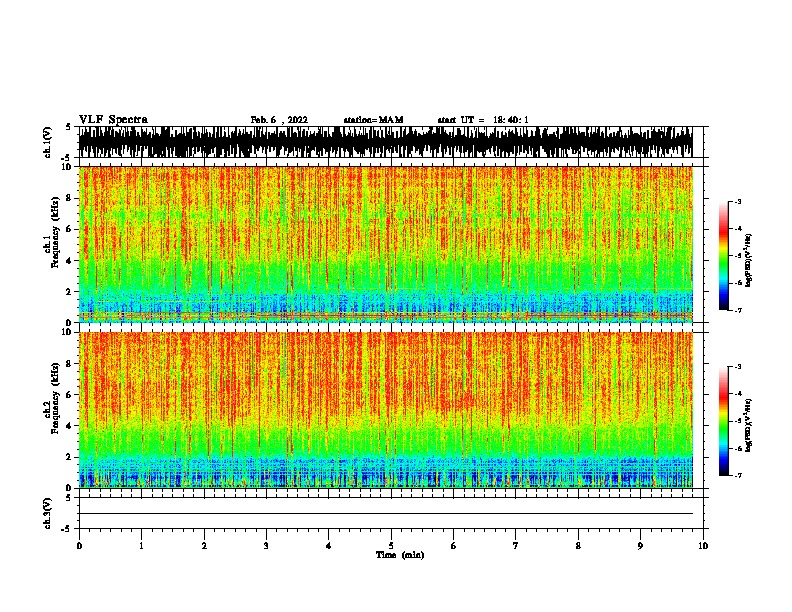Screen dimensions: 792x612
Task: Click the "ch.3(V)" axis label
Action: tap(48, 514)
